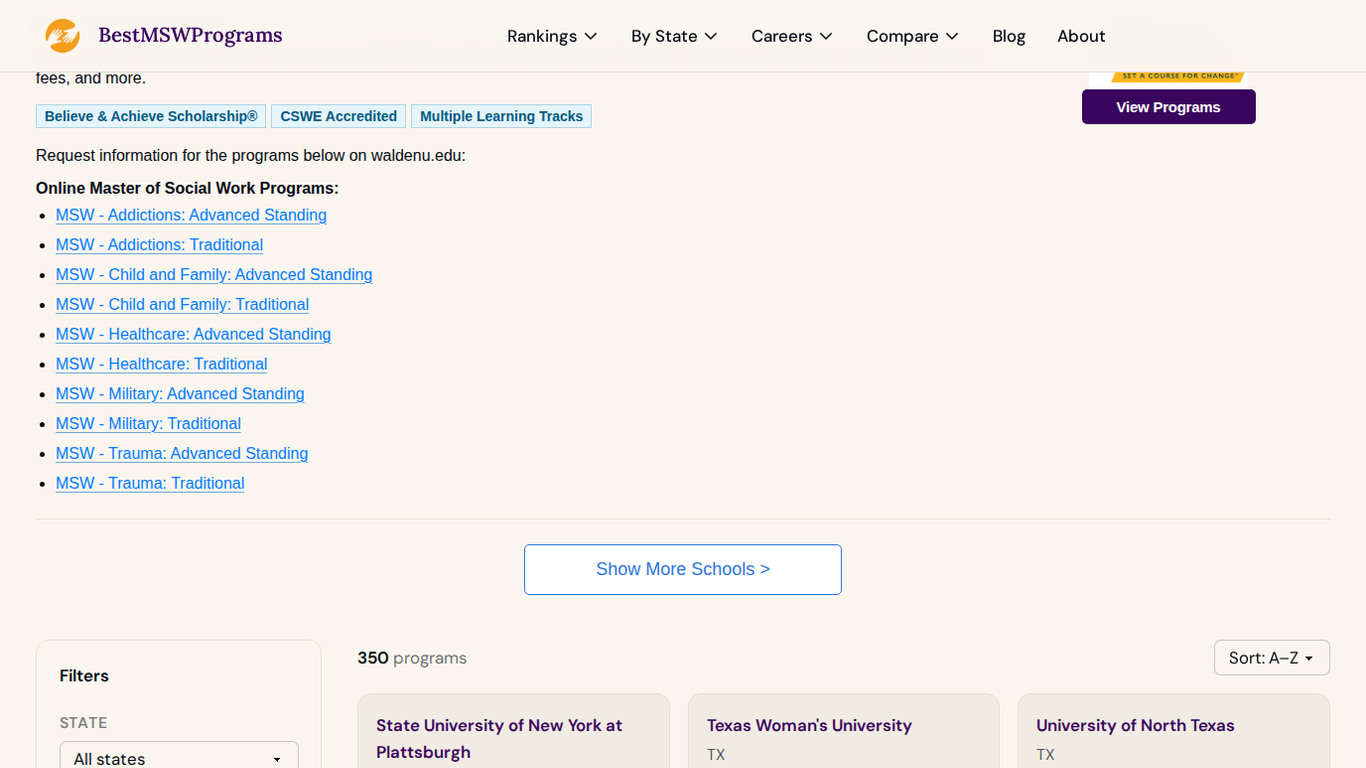
Task: Go to the Blog page
Action: click(1009, 36)
